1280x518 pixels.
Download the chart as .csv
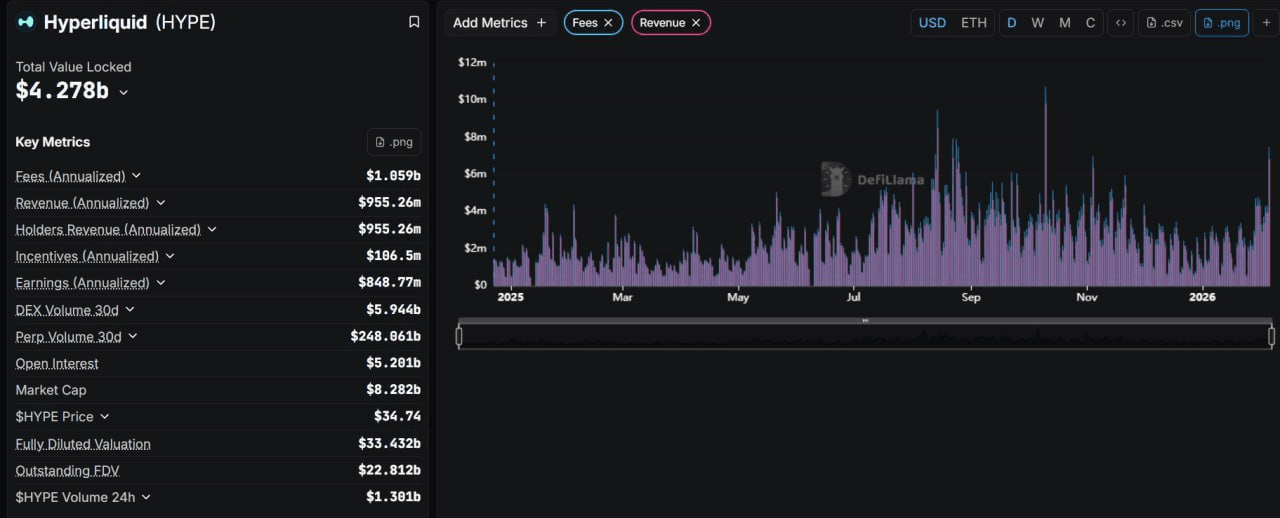pyautogui.click(x=1164, y=23)
